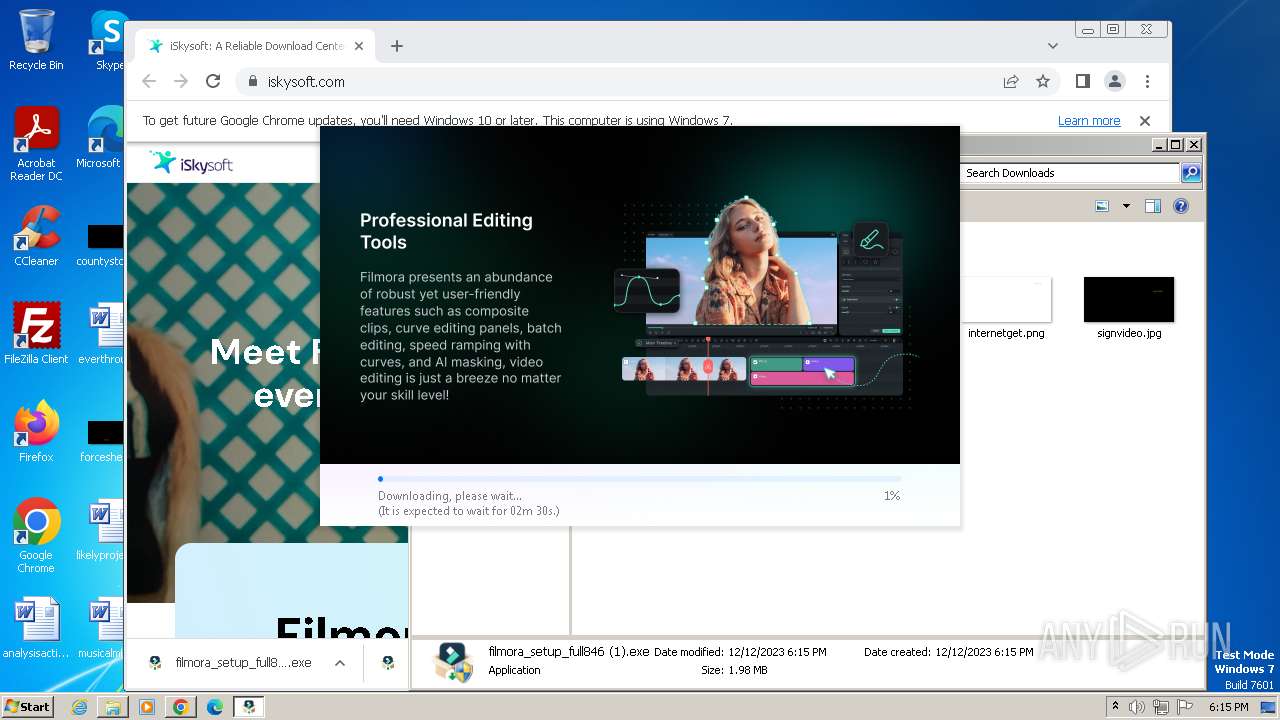The width and height of the screenshot is (1280, 720).
Task: Open Microsoft Edge from taskbar
Action: tap(215, 707)
